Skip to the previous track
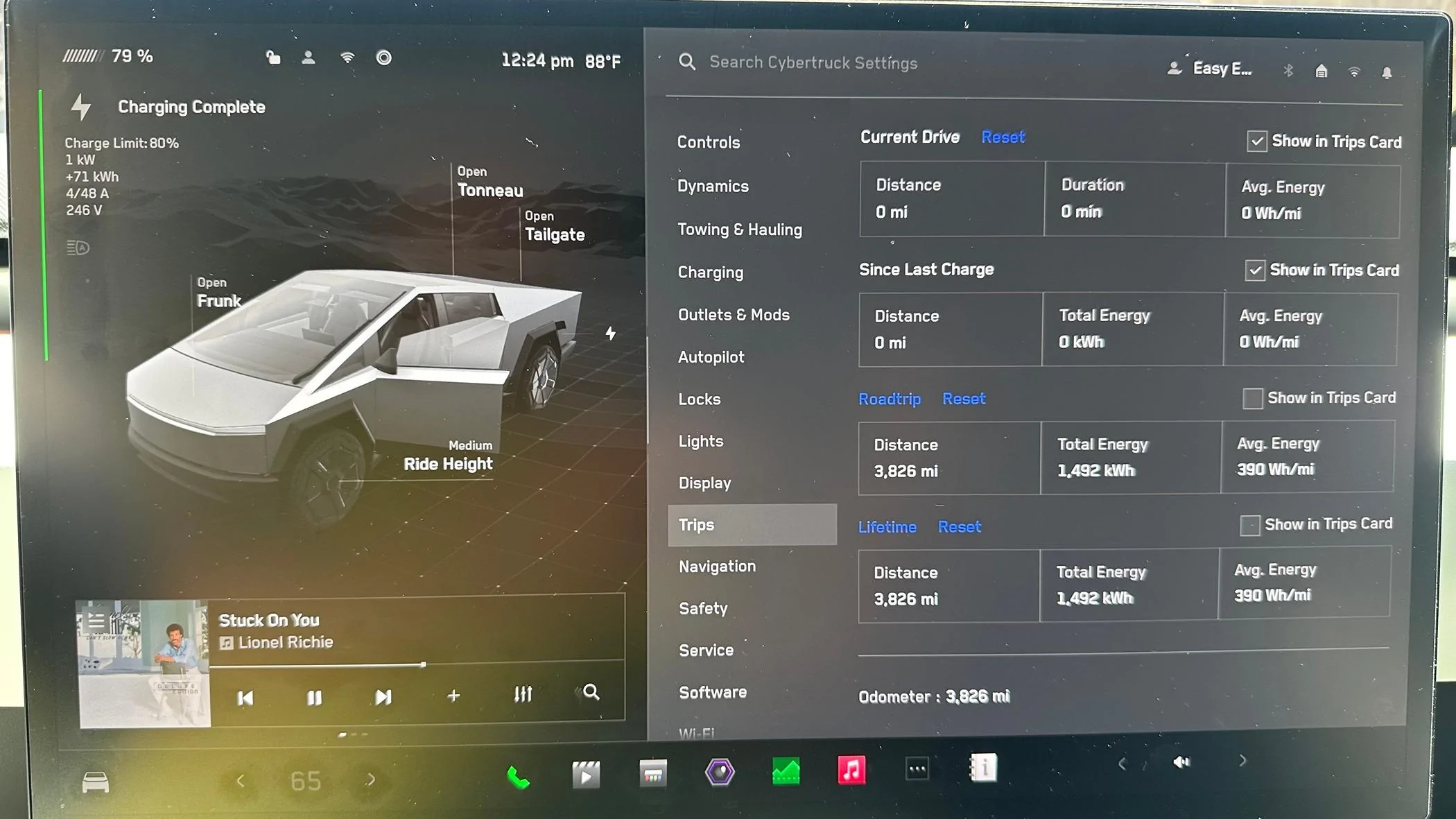Image resolution: width=1456 pixels, height=819 pixels. 245,698
